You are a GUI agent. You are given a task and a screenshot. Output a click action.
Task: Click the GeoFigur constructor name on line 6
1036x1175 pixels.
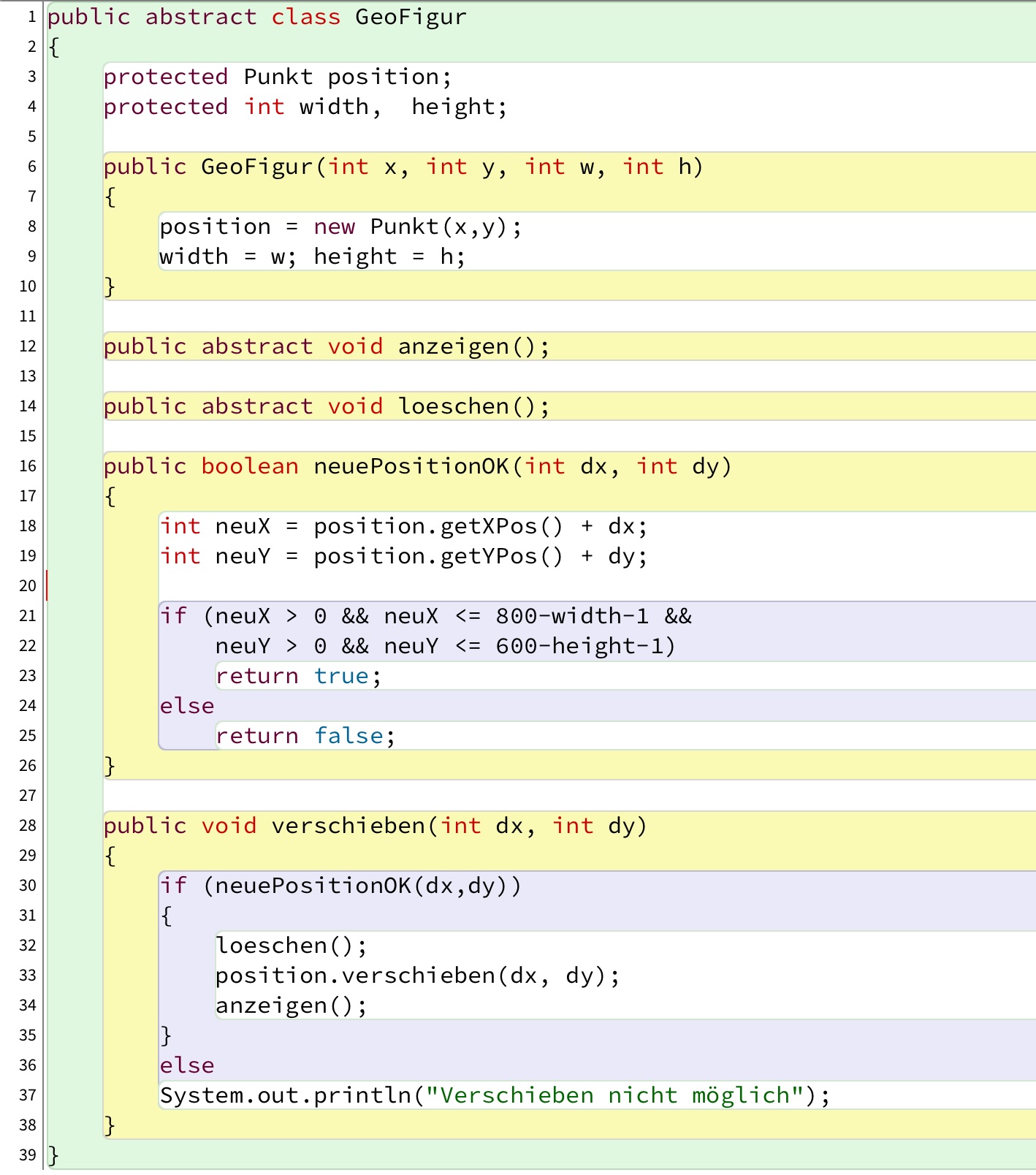pyautogui.click(x=257, y=167)
